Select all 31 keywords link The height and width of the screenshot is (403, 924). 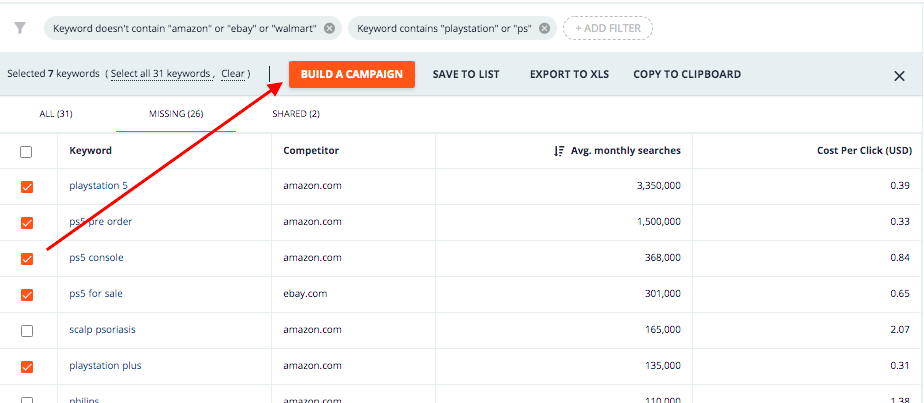click(162, 74)
